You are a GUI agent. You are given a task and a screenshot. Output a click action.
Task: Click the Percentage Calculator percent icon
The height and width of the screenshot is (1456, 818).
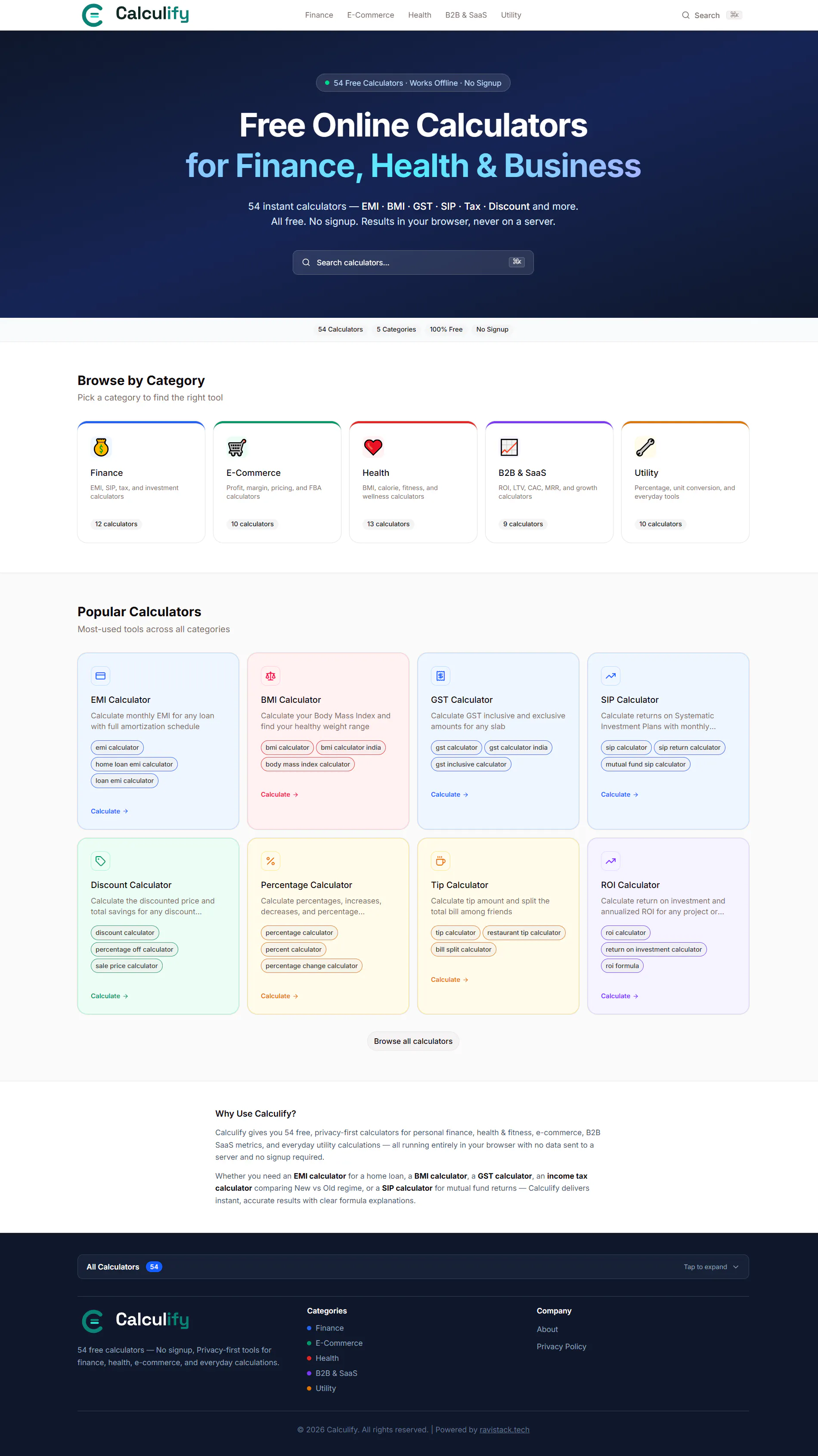(271, 861)
